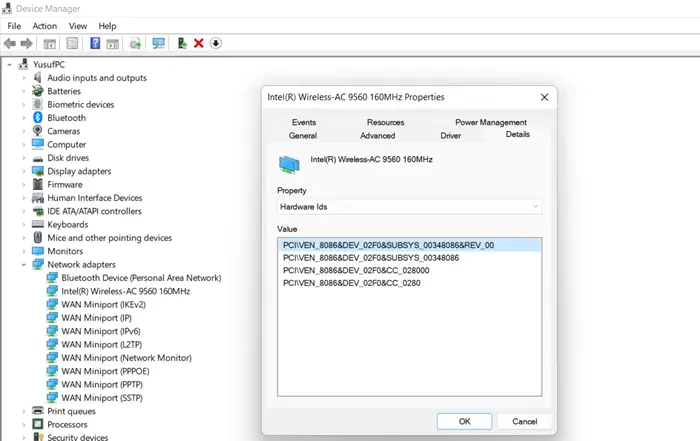Select WAN Miniport (IP) adapter
The height and width of the screenshot is (441, 700).
[96, 318]
